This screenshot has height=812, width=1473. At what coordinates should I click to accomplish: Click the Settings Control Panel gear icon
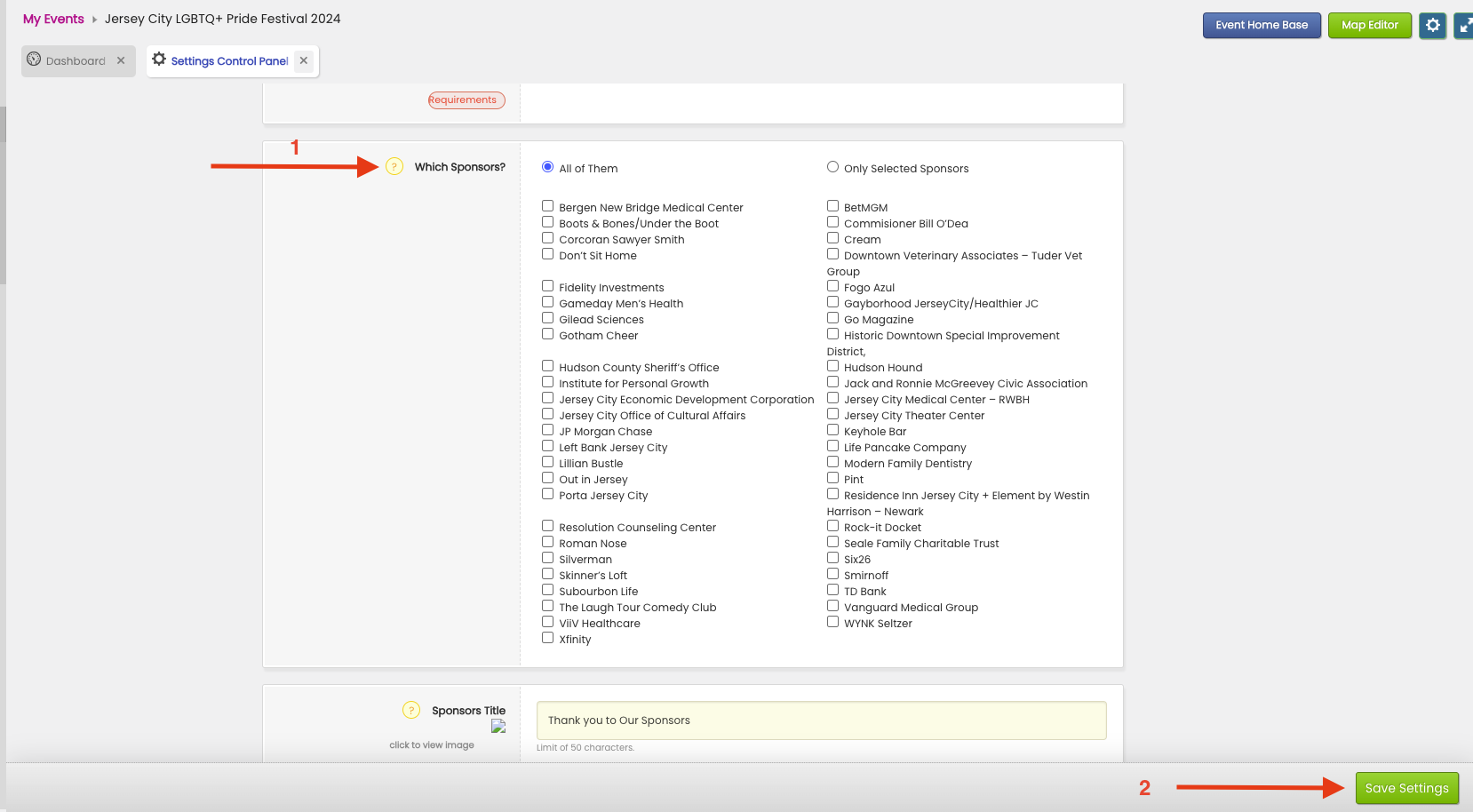click(x=159, y=60)
